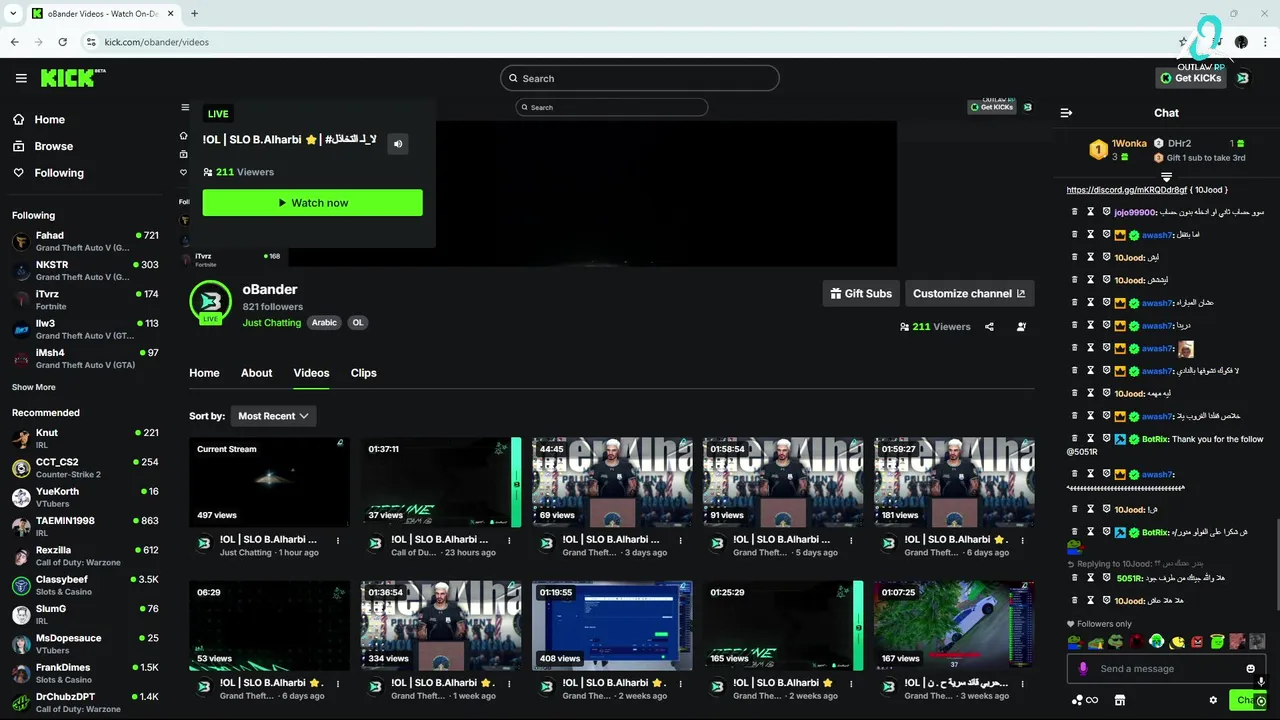Open the Most Recent sort dropdown
1280x720 pixels.
[273, 416]
